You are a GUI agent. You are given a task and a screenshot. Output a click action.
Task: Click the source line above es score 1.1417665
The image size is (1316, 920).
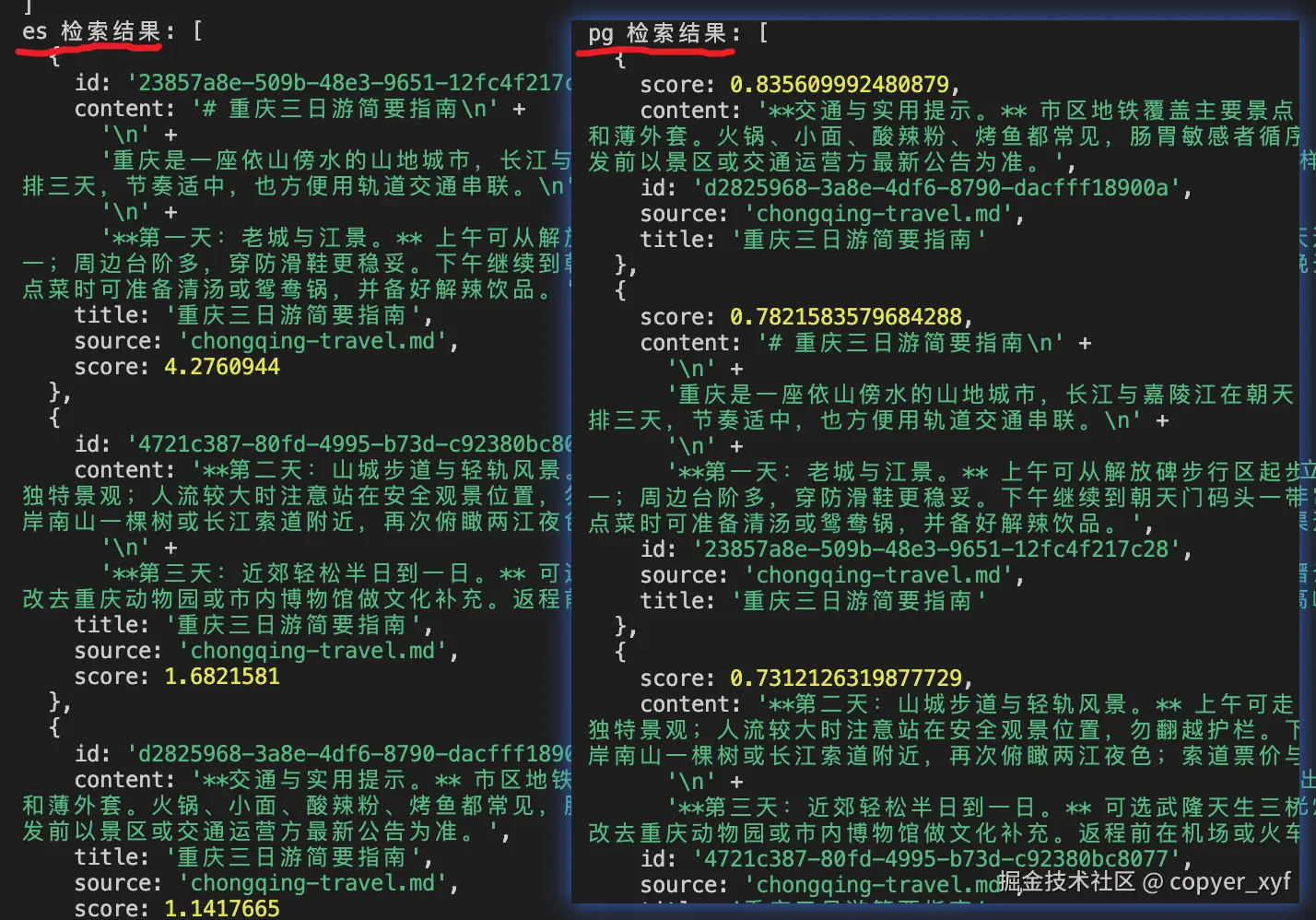266,883
